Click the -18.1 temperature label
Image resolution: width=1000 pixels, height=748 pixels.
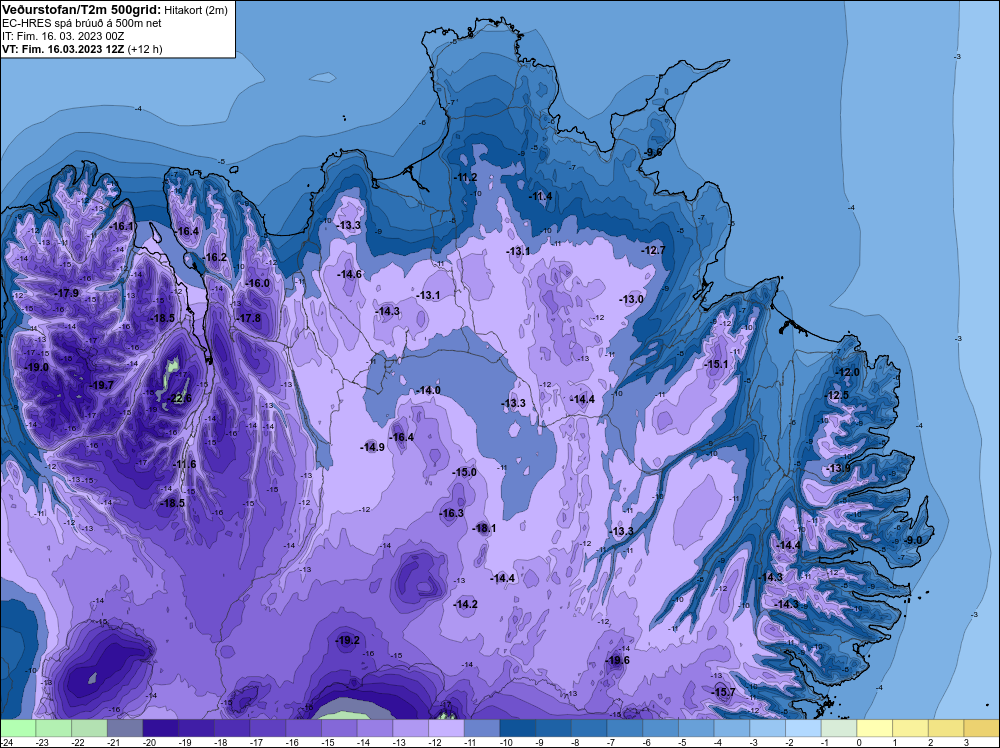coord(484,528)
